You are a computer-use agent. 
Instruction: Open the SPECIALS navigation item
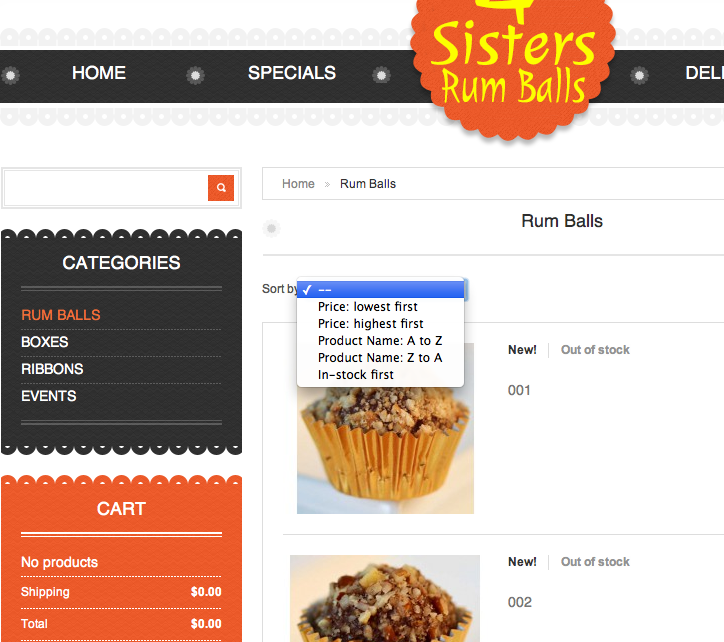[x=292, y=73]
